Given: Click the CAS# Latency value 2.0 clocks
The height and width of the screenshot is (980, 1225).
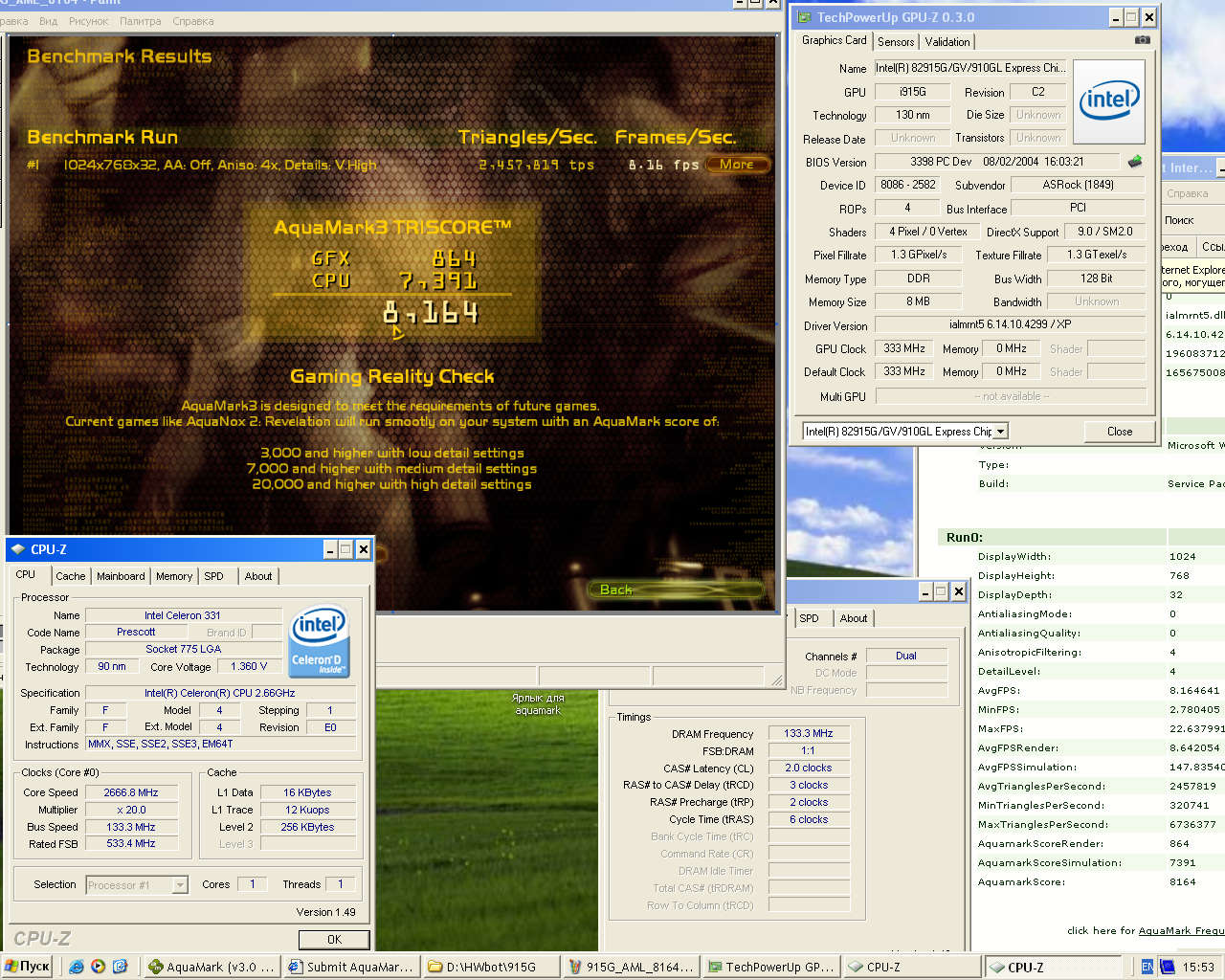Looking at the screenshot, I should pos(809,768).
